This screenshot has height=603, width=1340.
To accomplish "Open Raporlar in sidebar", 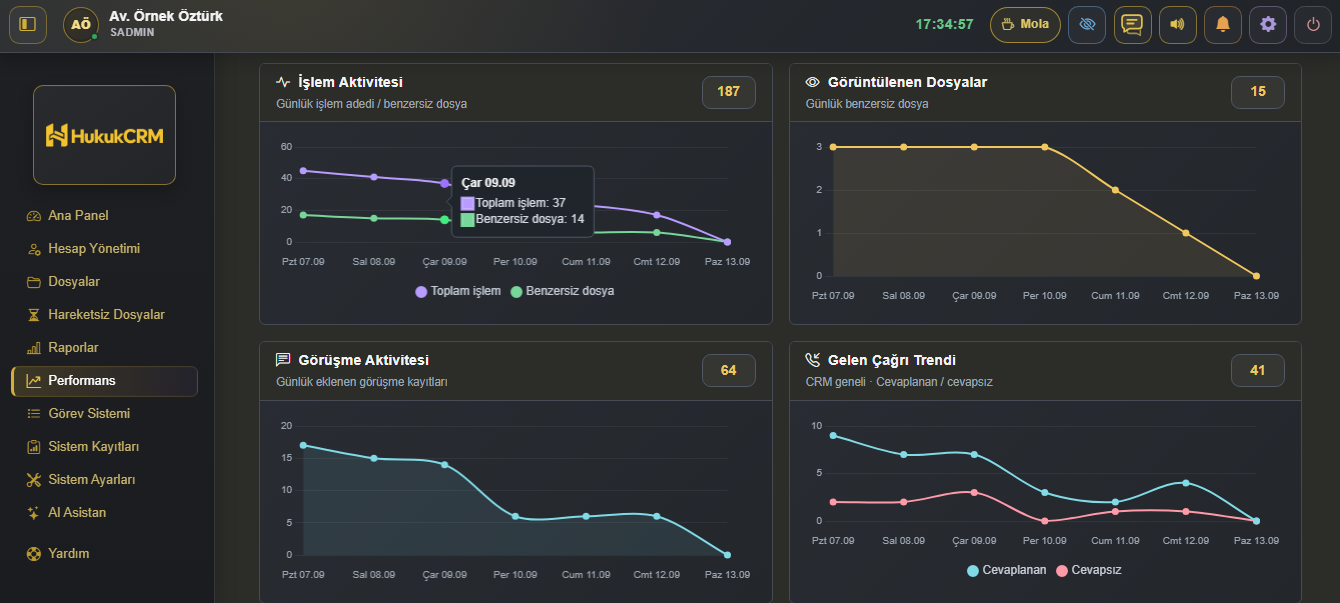I will 104,348.
